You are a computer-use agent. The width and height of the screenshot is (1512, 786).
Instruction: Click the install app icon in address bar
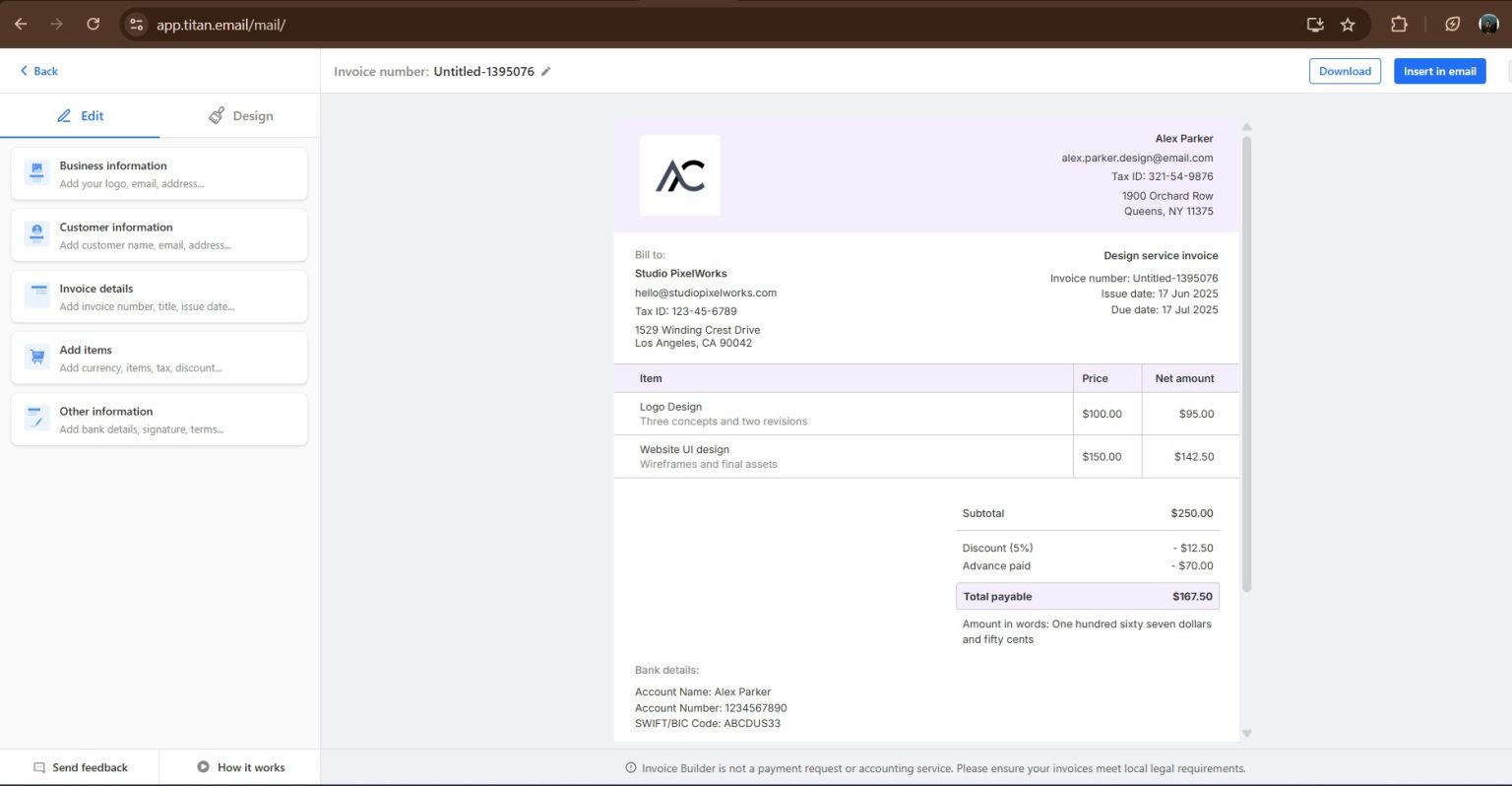tap(1315, 25)
